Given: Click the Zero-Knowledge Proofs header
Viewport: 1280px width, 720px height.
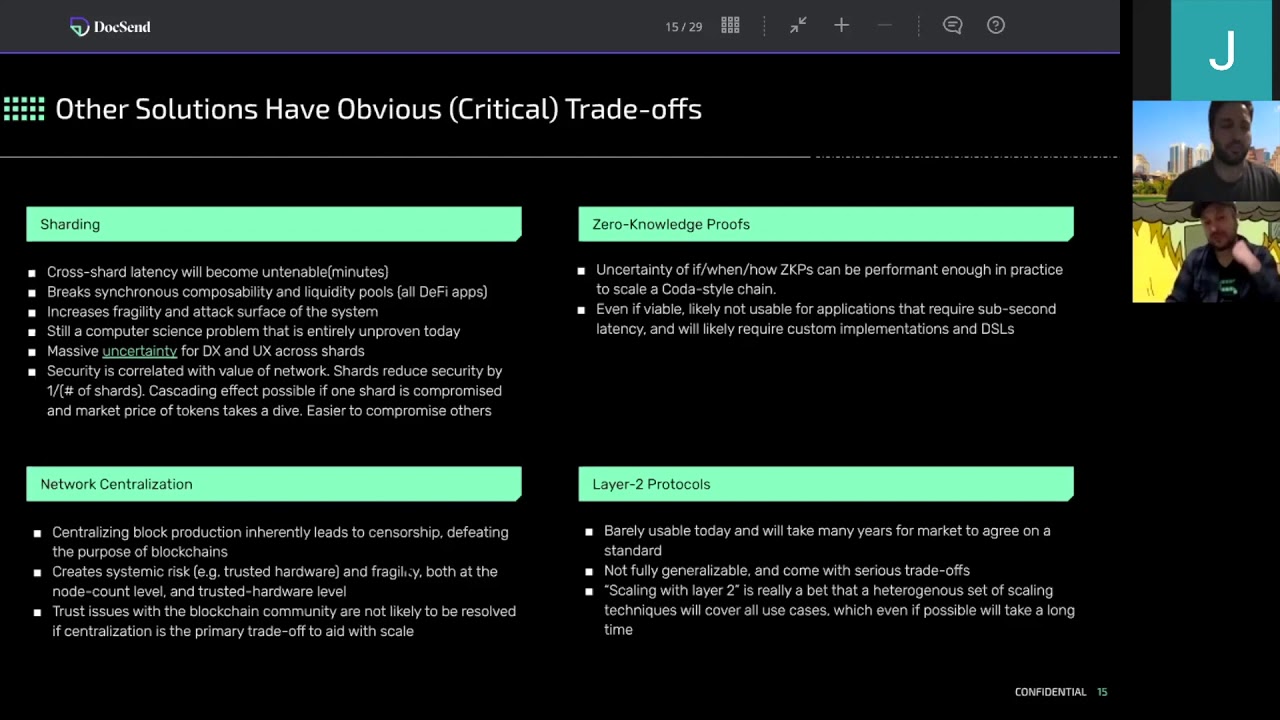Looking at the screenshot, I should click(826, 224).
